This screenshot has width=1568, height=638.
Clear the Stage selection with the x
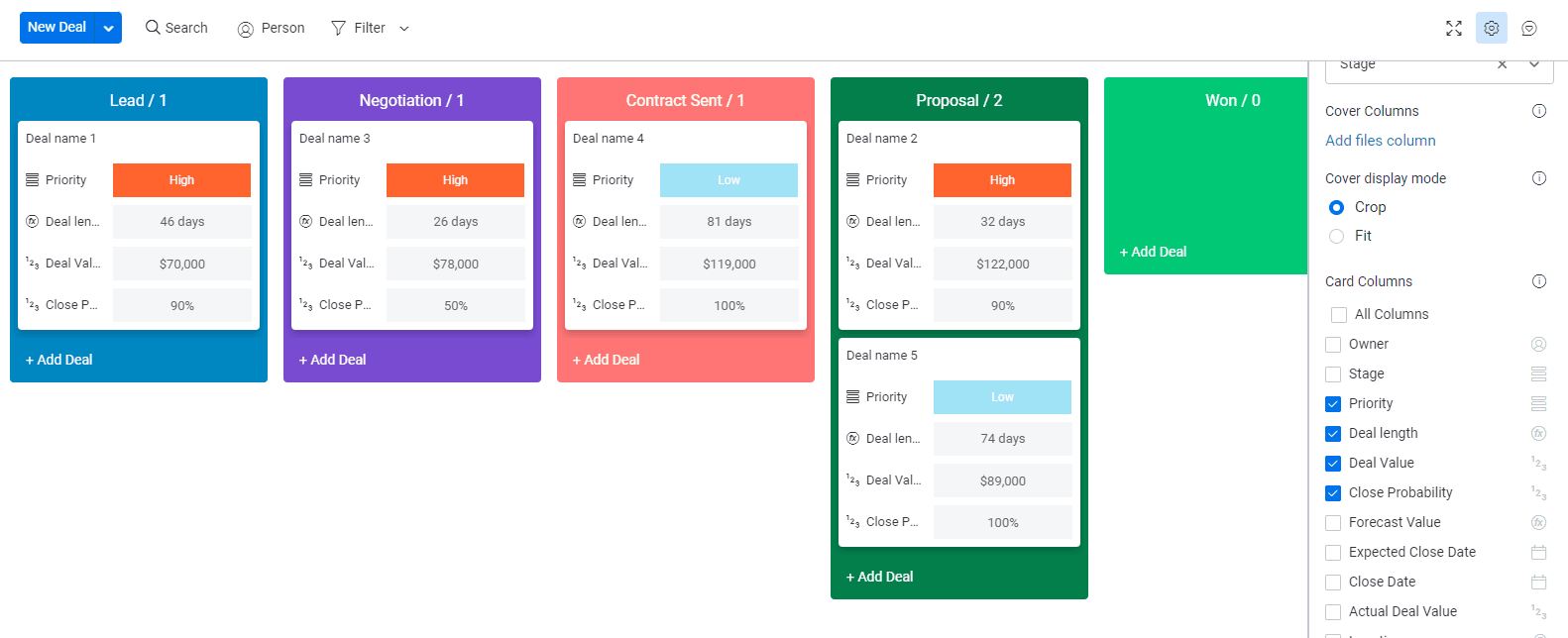tap(1502, 63)
